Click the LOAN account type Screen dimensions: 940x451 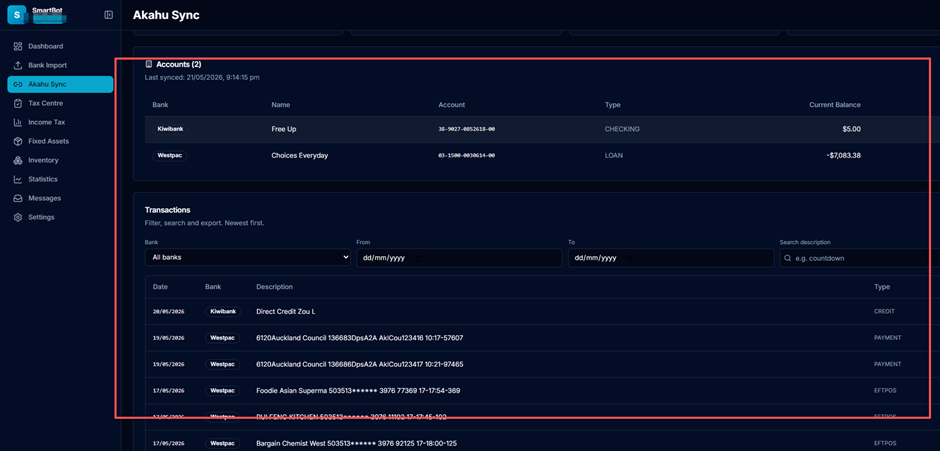pos(613,155)
